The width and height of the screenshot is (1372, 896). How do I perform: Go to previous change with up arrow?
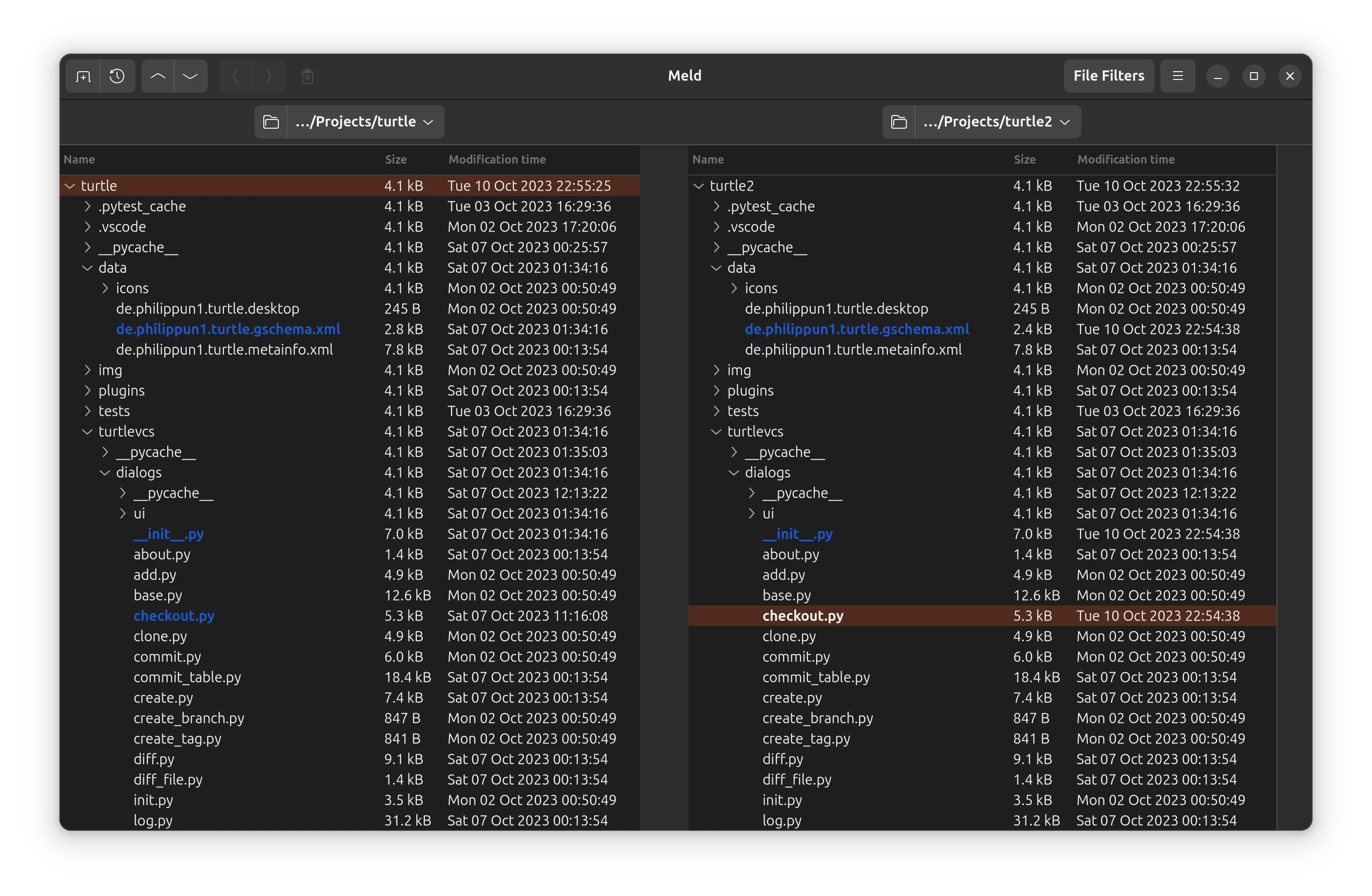coord(158,76)
